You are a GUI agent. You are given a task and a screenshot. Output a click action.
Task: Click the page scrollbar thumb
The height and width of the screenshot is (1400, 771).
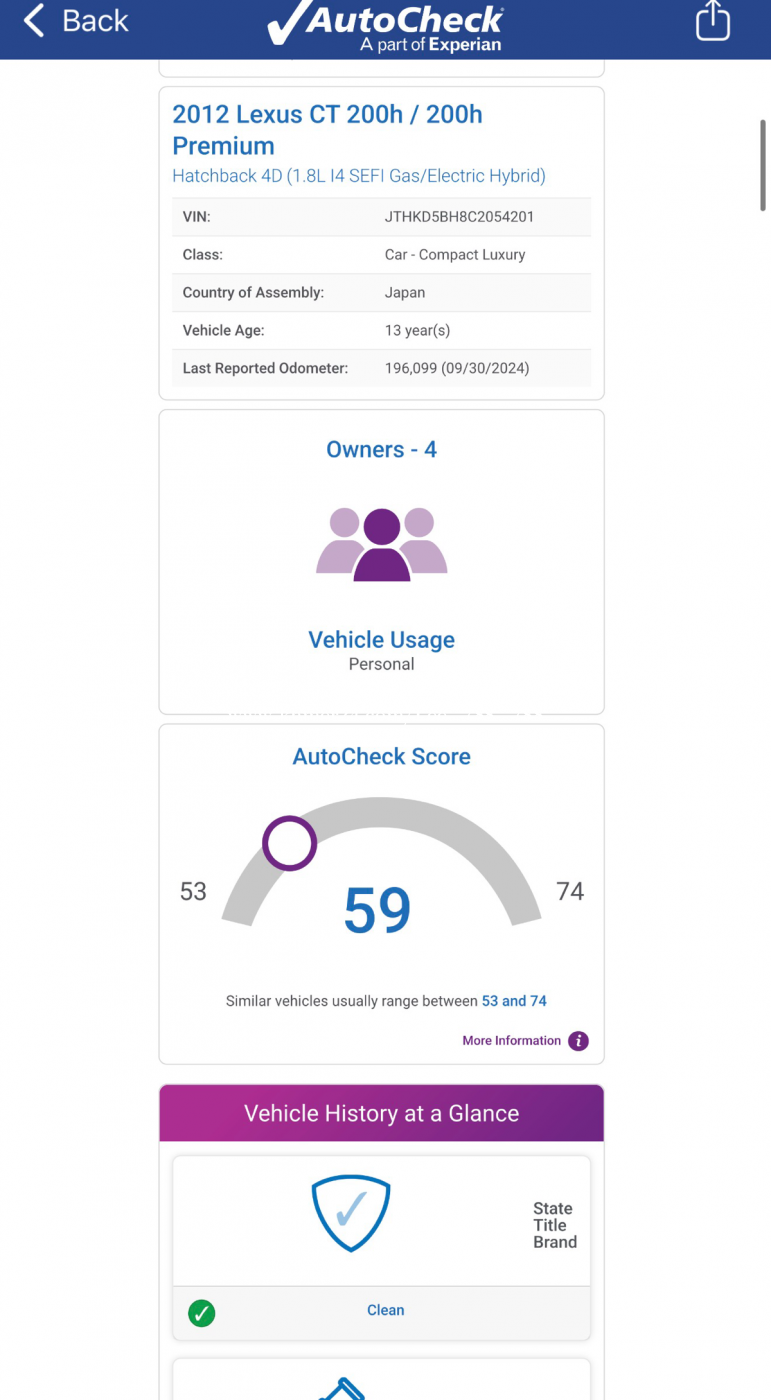click(763, 165)
